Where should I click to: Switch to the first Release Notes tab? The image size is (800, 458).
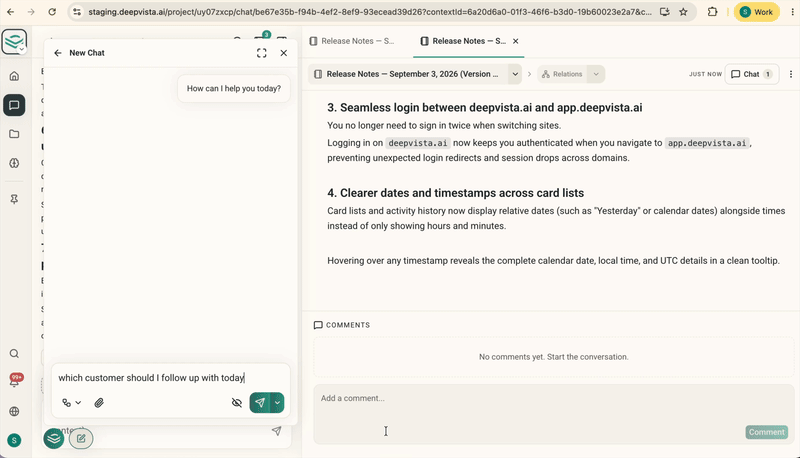click(x=352, y=41)
